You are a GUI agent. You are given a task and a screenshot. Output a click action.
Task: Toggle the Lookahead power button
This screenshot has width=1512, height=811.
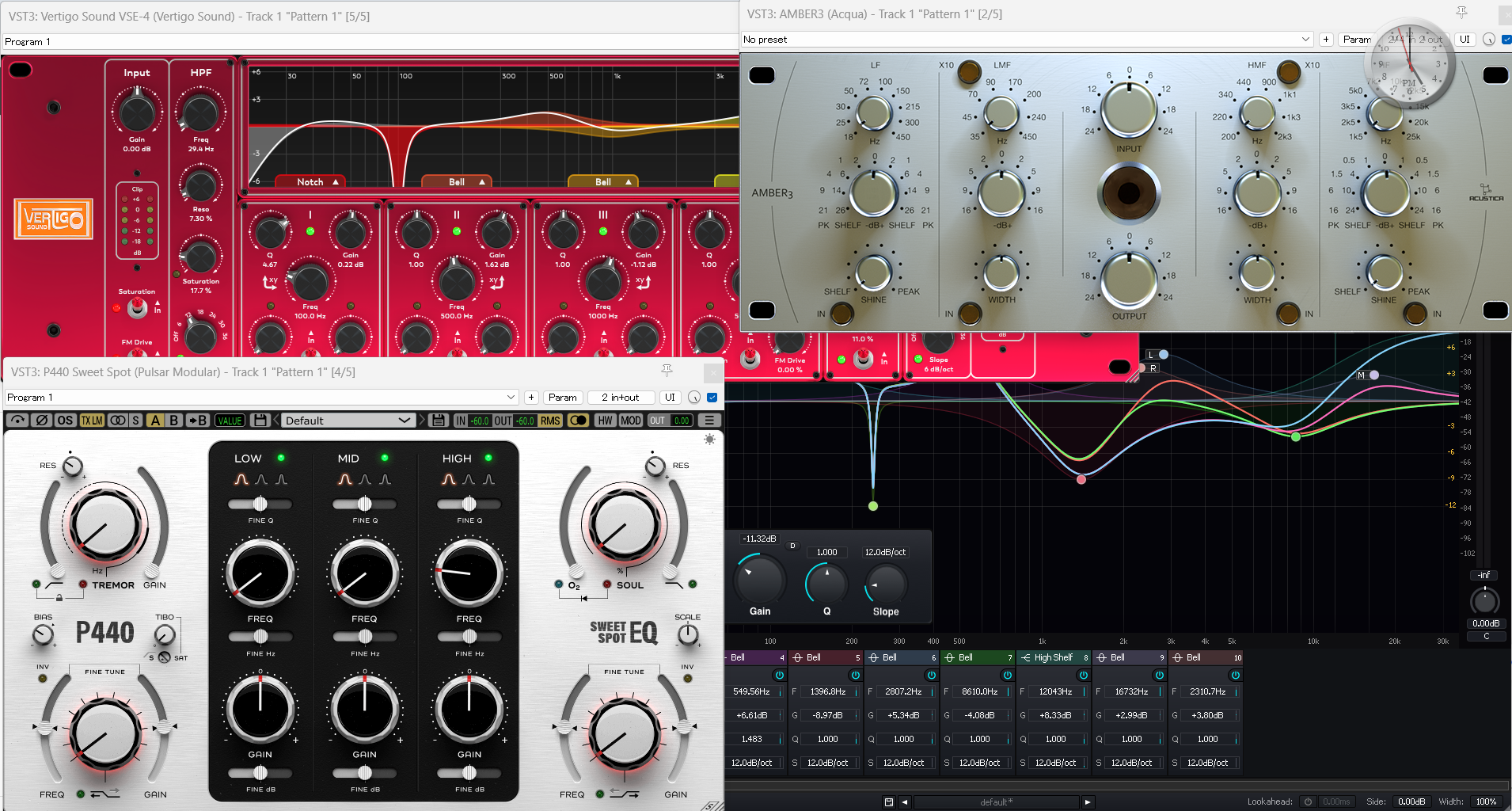click(x=1308, y=801)
